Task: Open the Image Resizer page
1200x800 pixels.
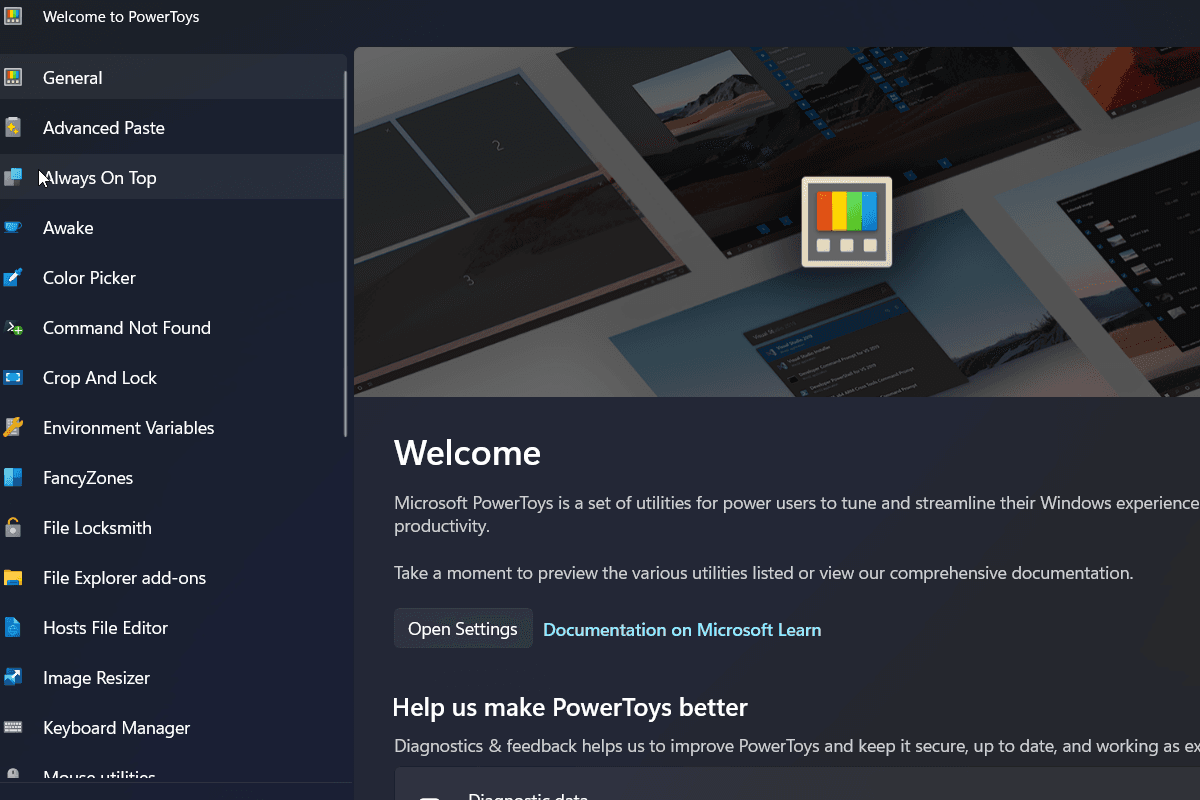Action: (172, 677)
